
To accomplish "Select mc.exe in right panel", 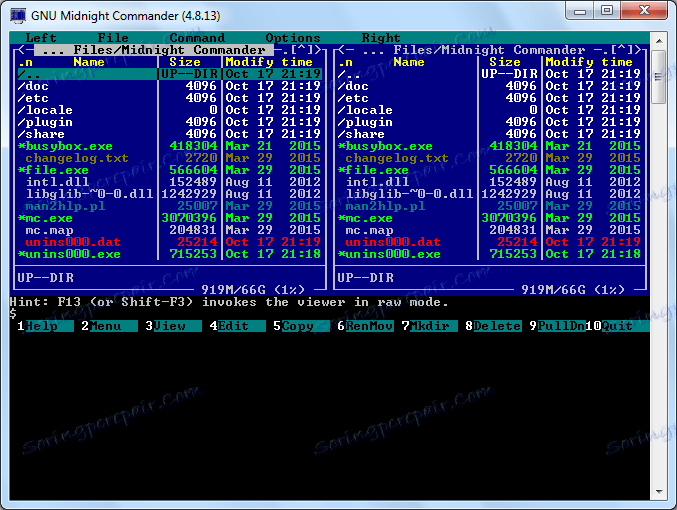I will 490,218.
